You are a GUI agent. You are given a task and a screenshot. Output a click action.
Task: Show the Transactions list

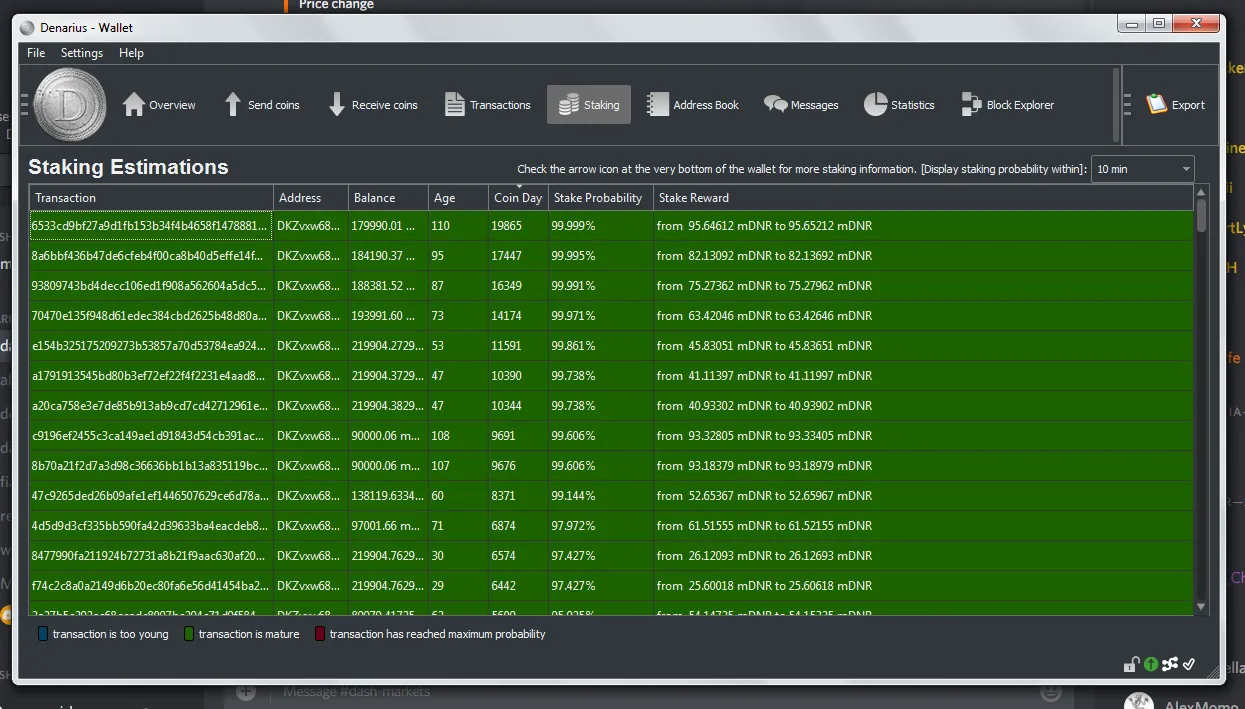point(487,105)
